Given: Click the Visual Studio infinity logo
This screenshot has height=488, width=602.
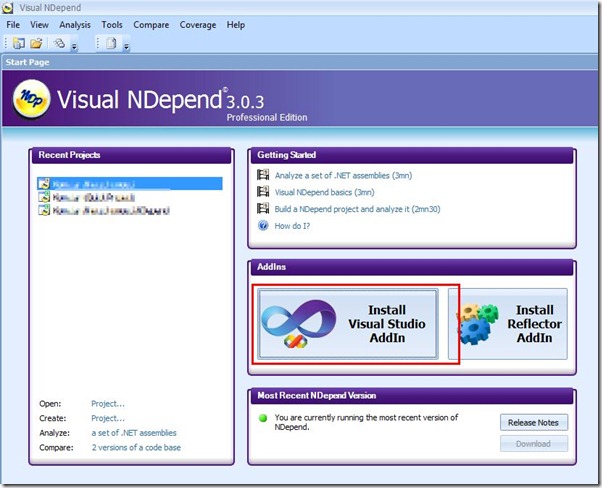Looking at the screenshot, I should pos(299,325).
